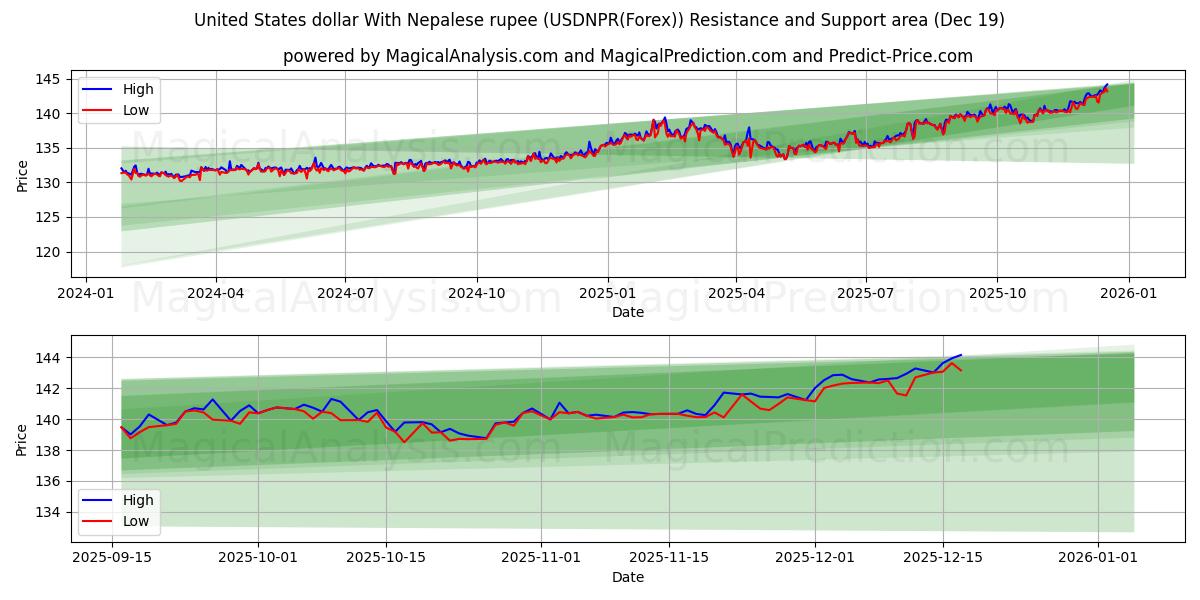Toggle the High line in top chart legend
This screenshot has height=600, width=1200.
click(x=140, y=89)
